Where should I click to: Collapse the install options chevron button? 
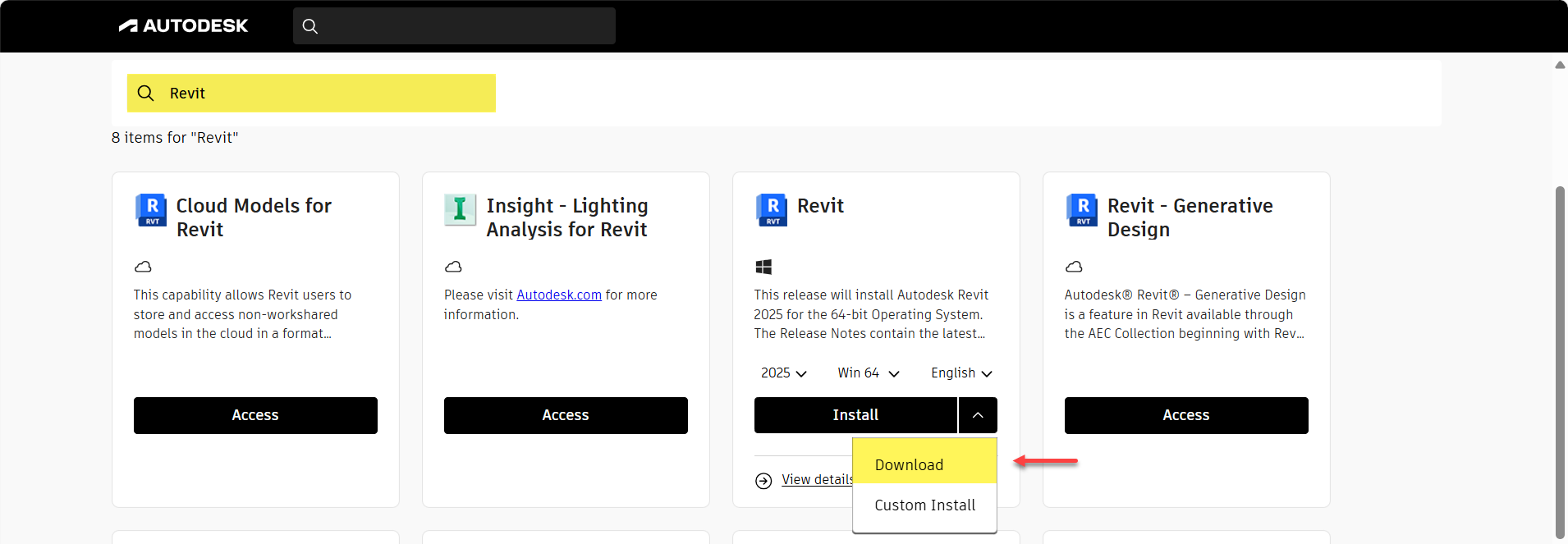pos(978,415)
